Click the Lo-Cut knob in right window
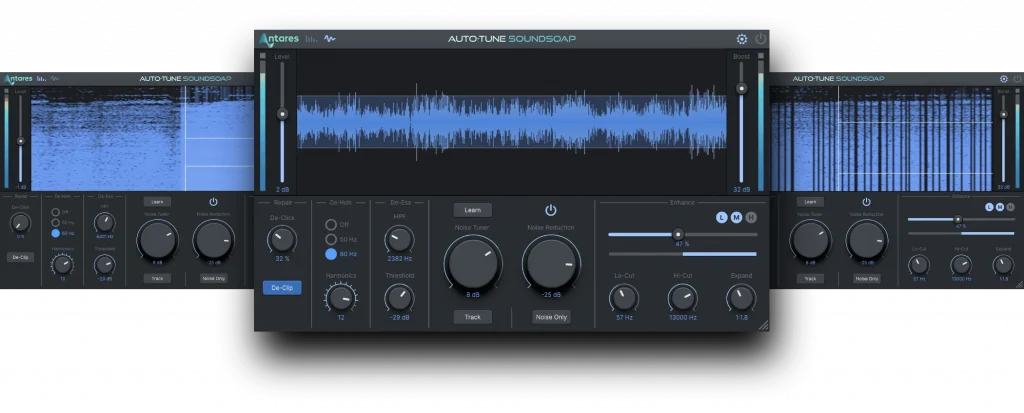 pyautogui.click(x=919, y=265)
